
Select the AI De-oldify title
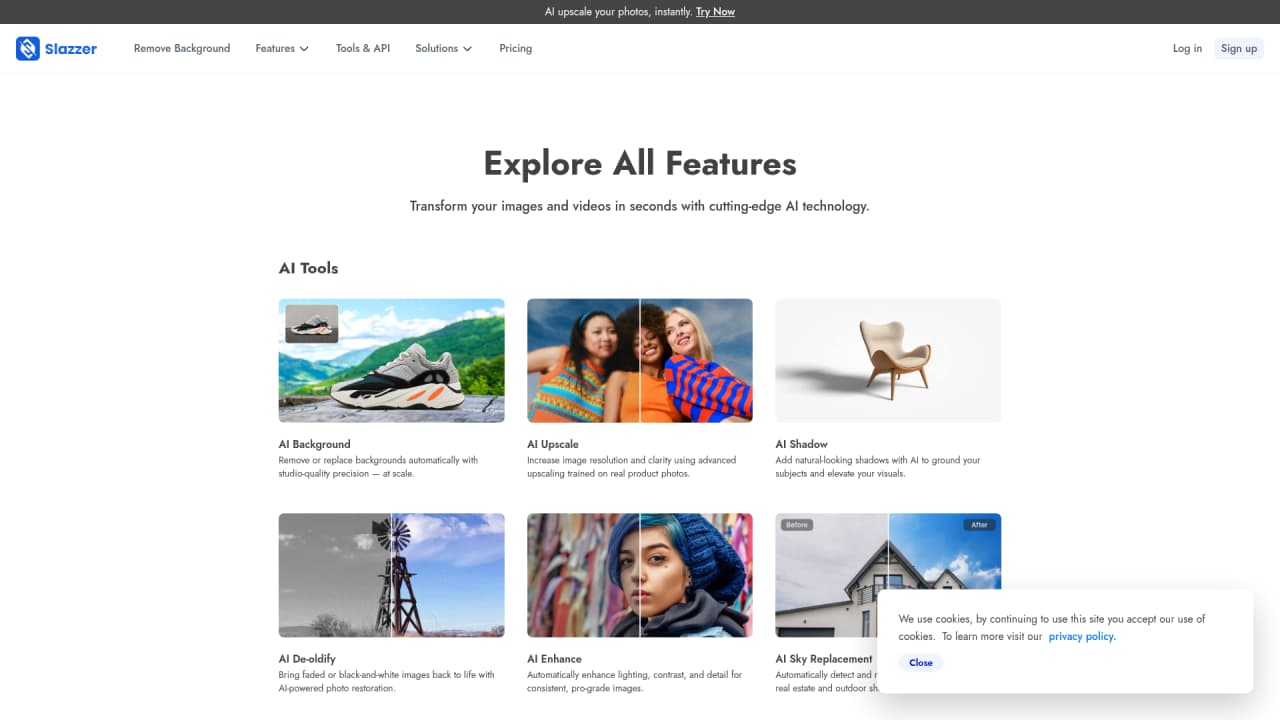click(x=307, y=659)
